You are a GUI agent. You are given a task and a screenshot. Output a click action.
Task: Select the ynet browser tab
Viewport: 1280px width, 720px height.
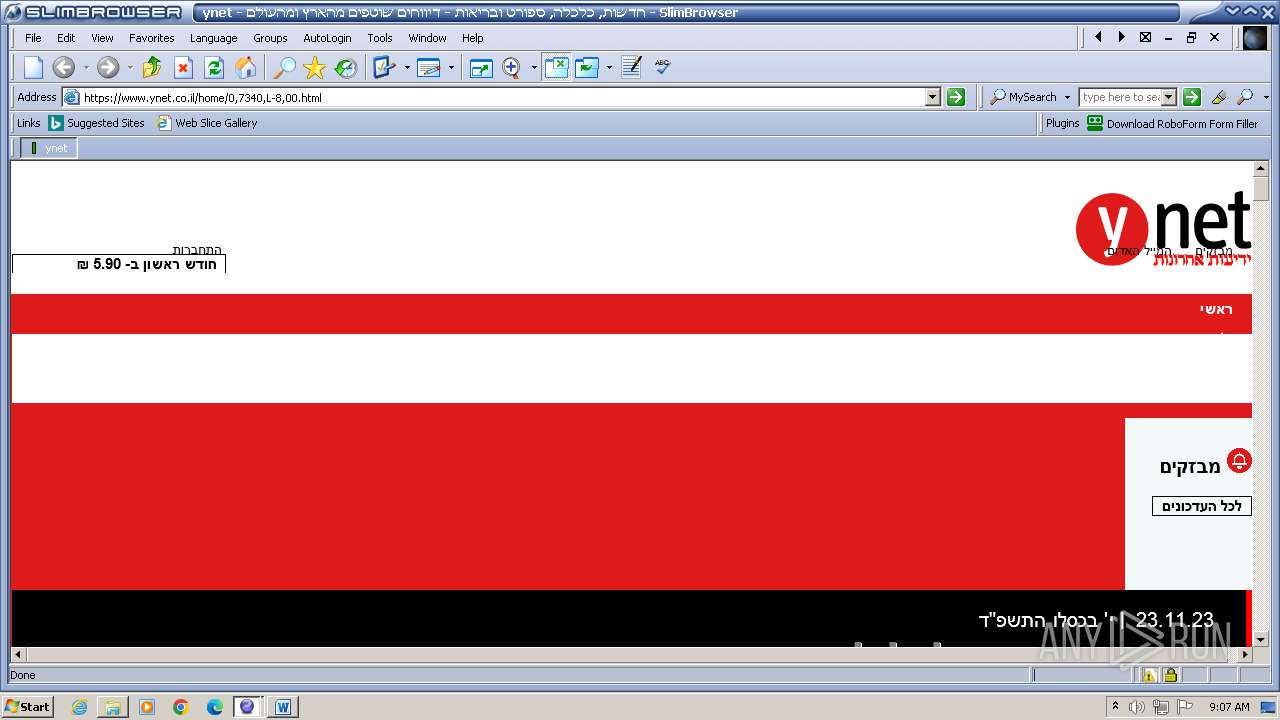49,148
